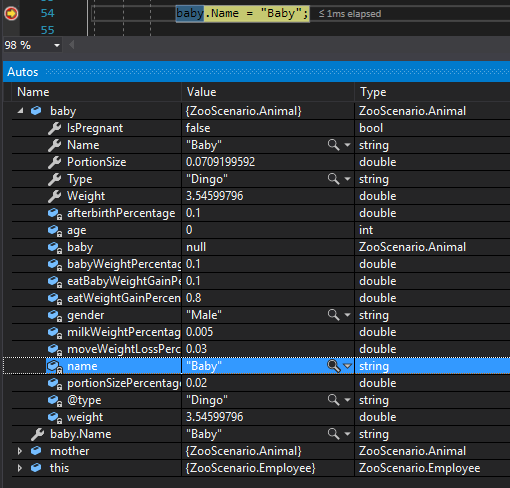Click the wrench icon for Type property

(x=54, y=179)
